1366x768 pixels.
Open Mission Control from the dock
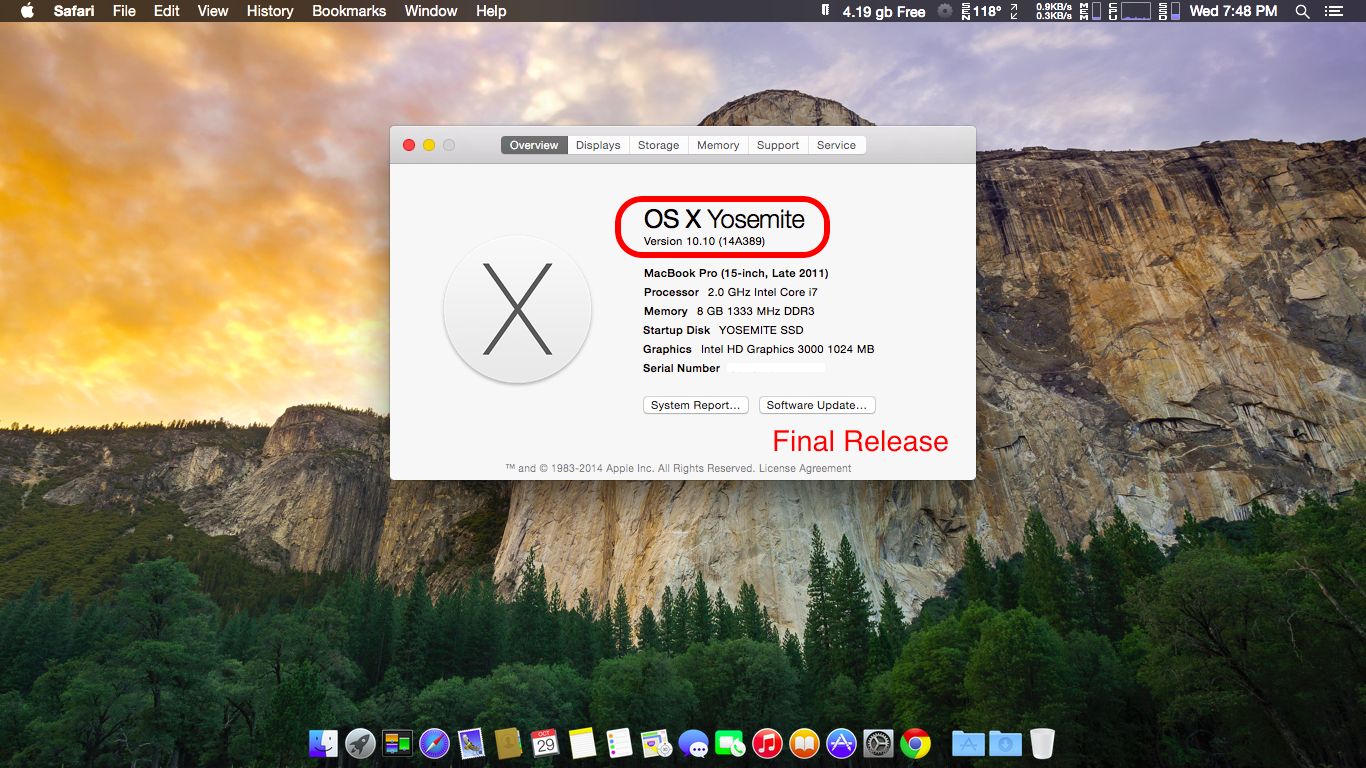pyautogui.click(x=397, y=743)
